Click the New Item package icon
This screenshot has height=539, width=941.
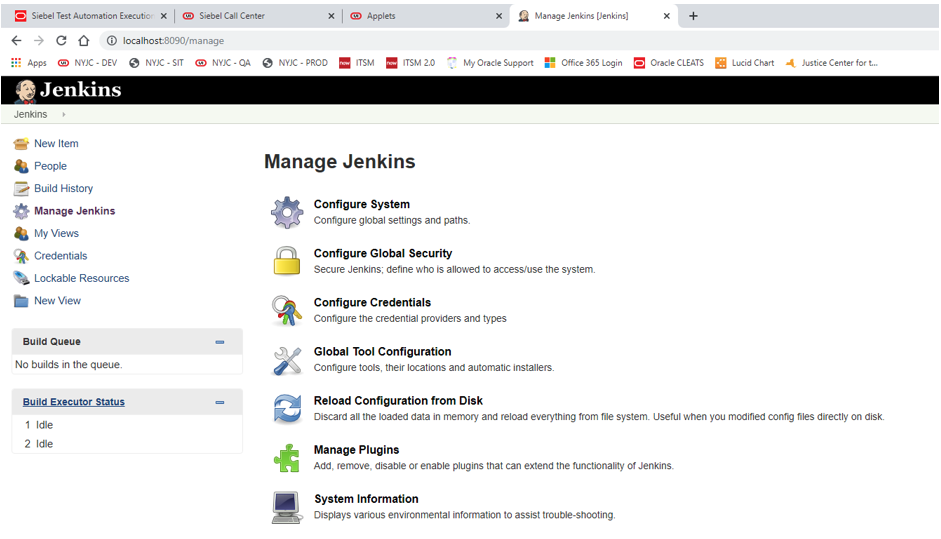pos(21,143)
